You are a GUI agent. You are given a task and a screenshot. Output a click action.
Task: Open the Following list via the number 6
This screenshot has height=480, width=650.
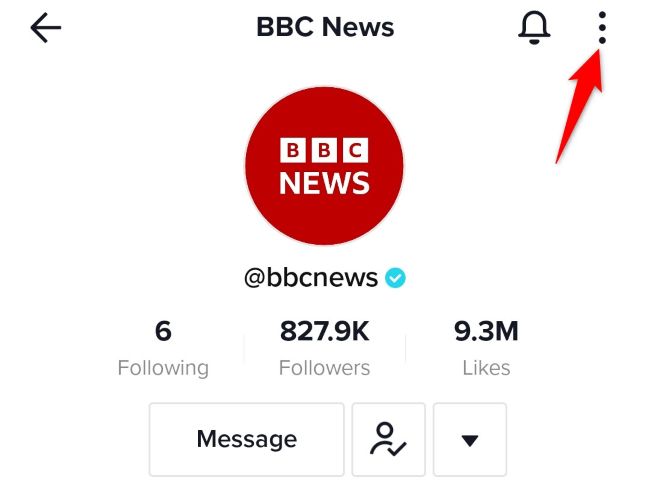pyautogui.click(x=163, y=331)
